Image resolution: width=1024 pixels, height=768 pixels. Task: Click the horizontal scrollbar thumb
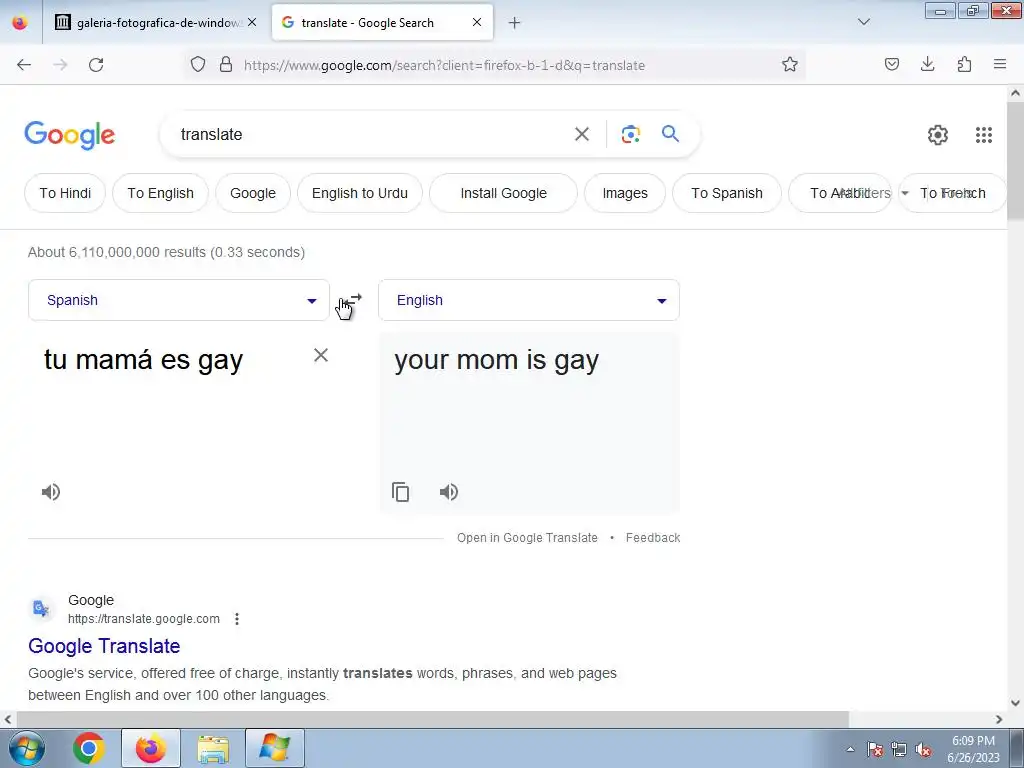click(x=432, y=720)
